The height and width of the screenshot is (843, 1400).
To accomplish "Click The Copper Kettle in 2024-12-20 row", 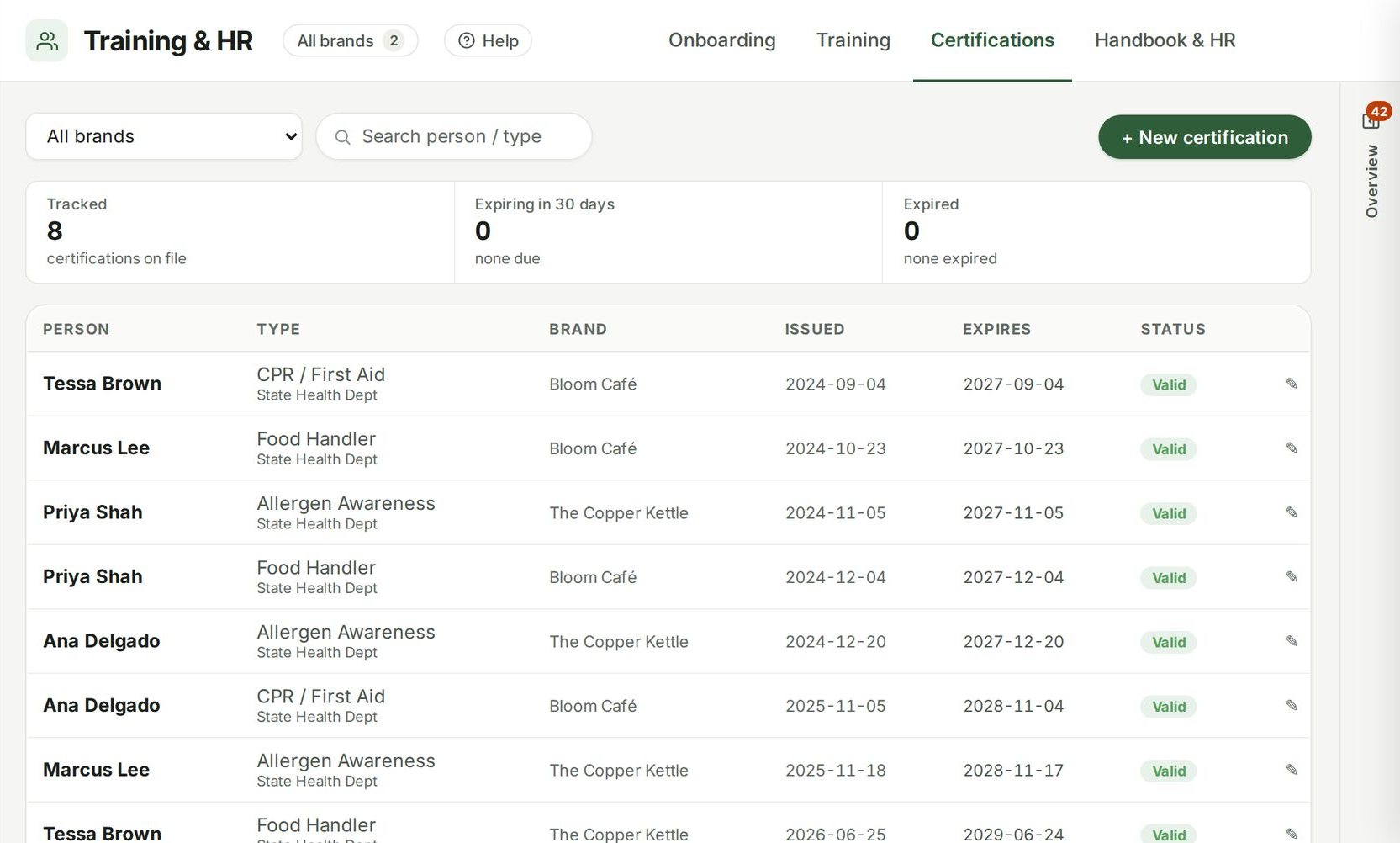I will (619, 642).
